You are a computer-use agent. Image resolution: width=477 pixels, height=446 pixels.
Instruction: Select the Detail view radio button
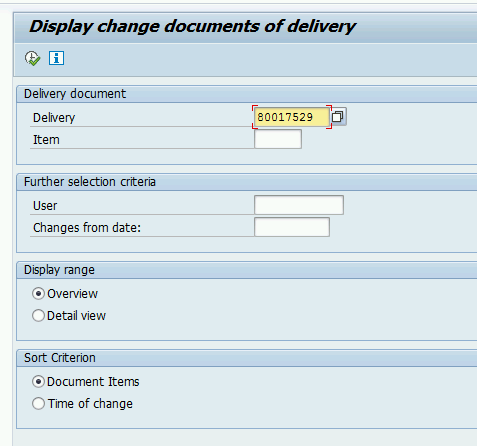[x=38, y=316]
